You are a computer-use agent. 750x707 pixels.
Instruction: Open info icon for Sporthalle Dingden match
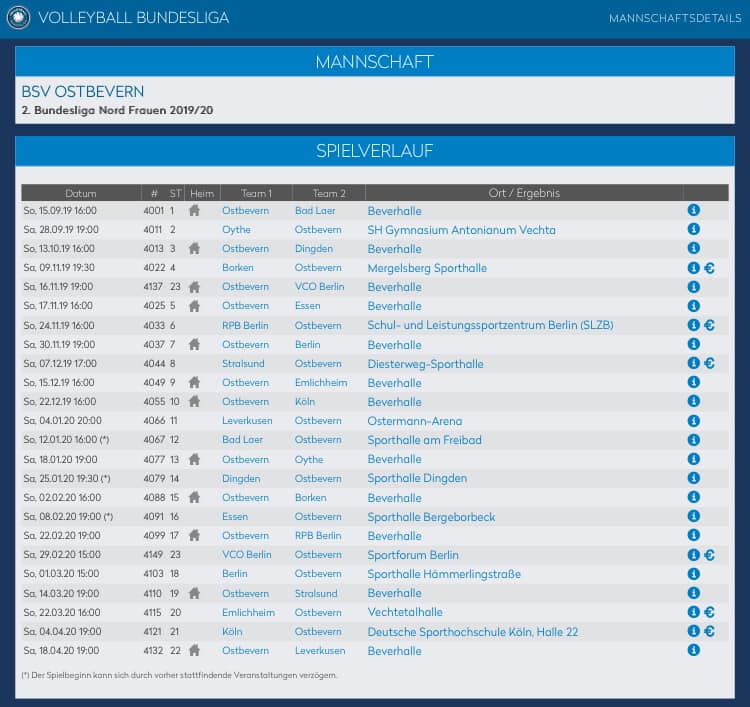(694, 478)
